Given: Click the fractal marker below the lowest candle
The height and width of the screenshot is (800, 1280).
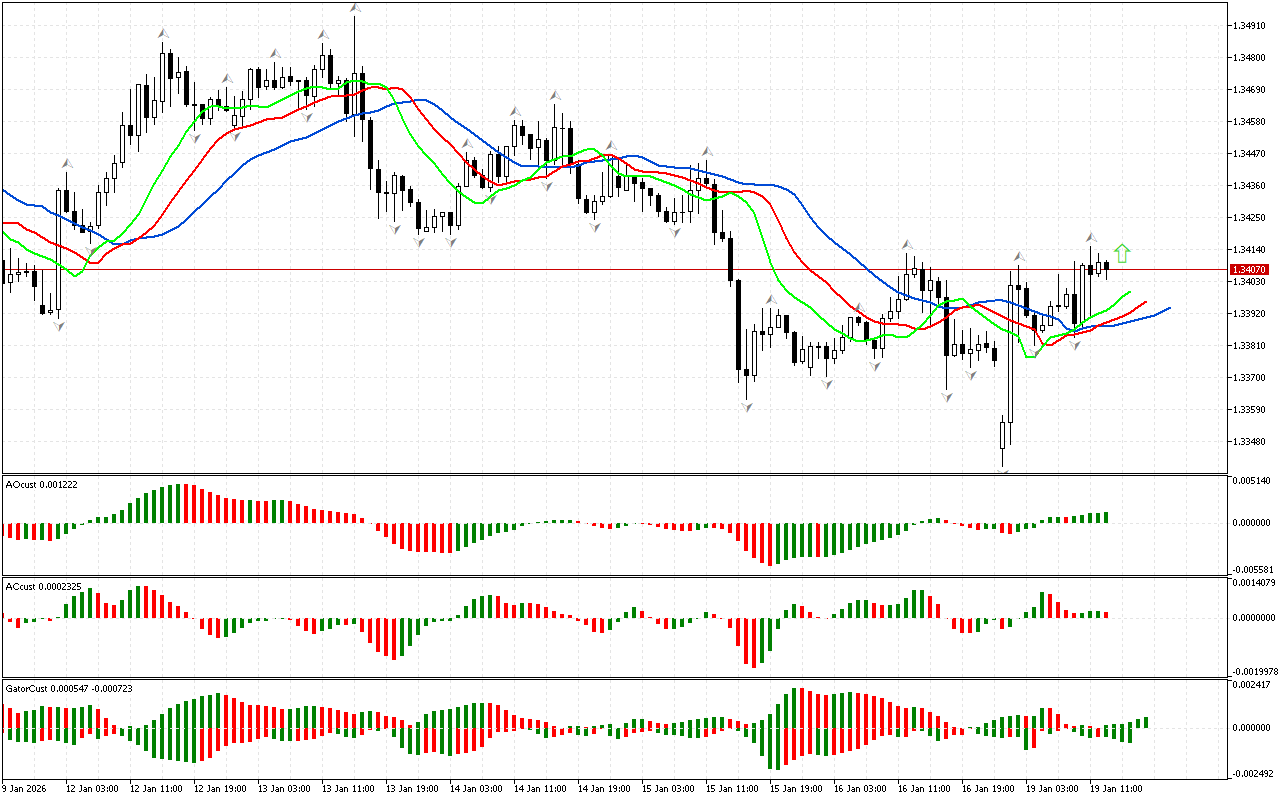Looking at the screenshot, I should [x=1003, y=470].
